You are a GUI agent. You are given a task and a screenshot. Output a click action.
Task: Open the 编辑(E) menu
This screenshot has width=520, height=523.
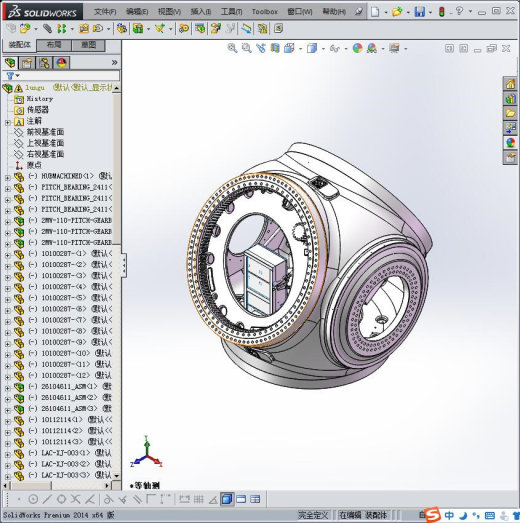click(137, 12)
